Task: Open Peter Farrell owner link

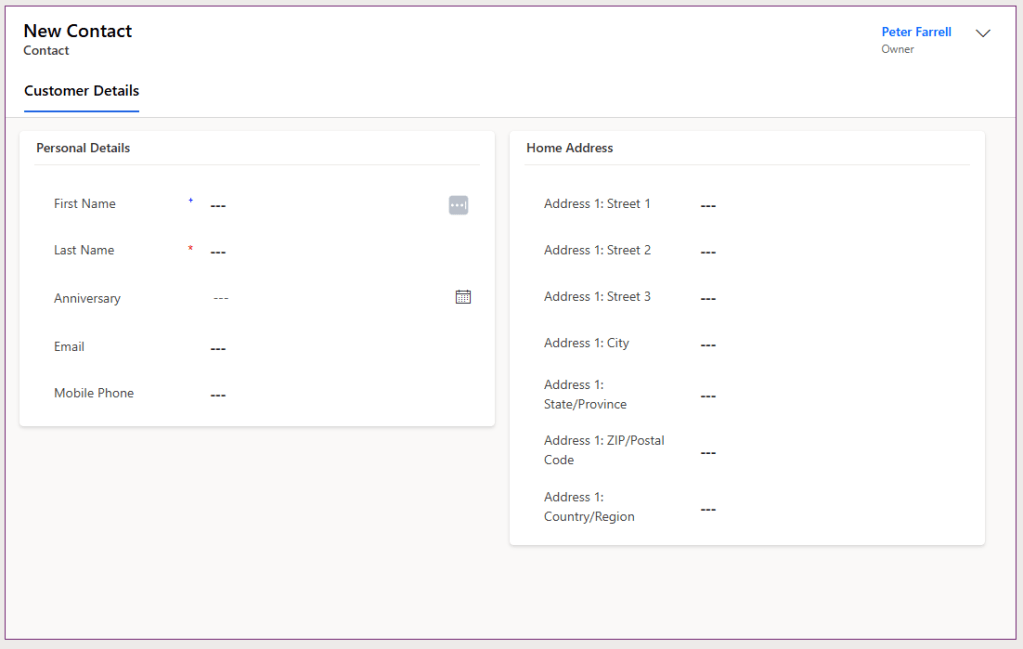Action: [916, 32]
